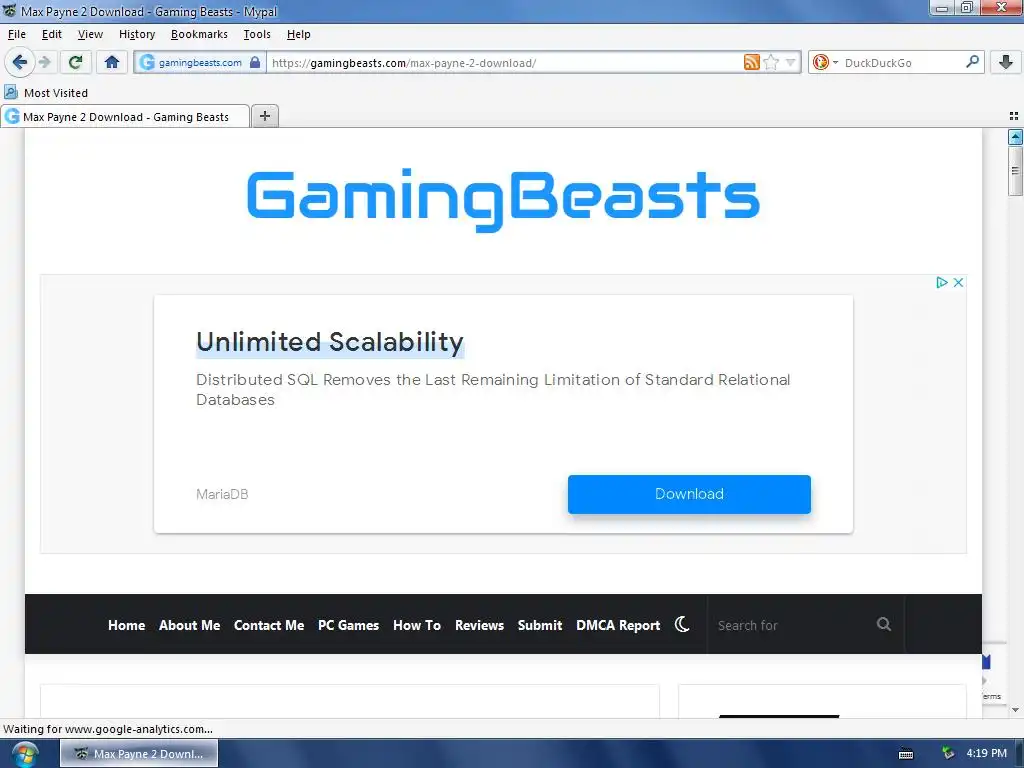Open the Help menu
Viewport: 1024px width, 768px height.
pos(298,34)
